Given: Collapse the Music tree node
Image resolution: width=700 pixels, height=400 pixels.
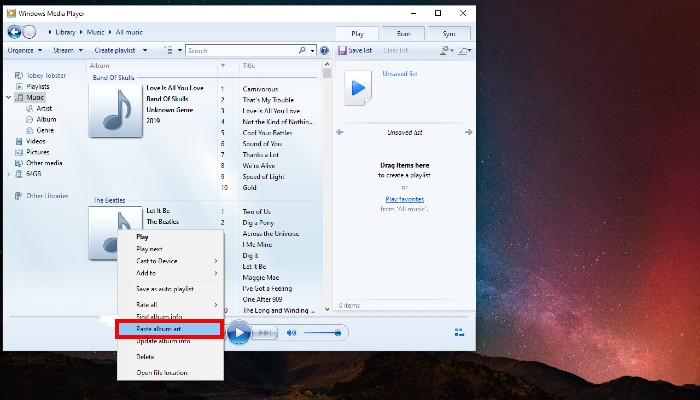Looking at the screenshot, I should 9,97.
